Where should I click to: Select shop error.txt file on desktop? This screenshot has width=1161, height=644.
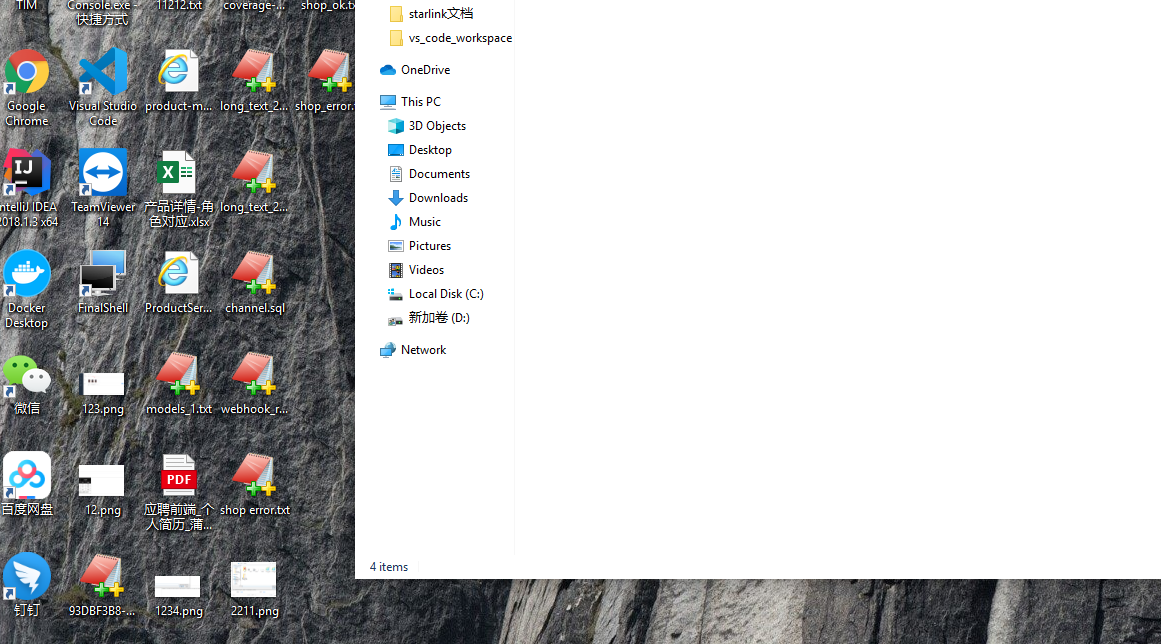pyautogui.click(x=255, y=484)
